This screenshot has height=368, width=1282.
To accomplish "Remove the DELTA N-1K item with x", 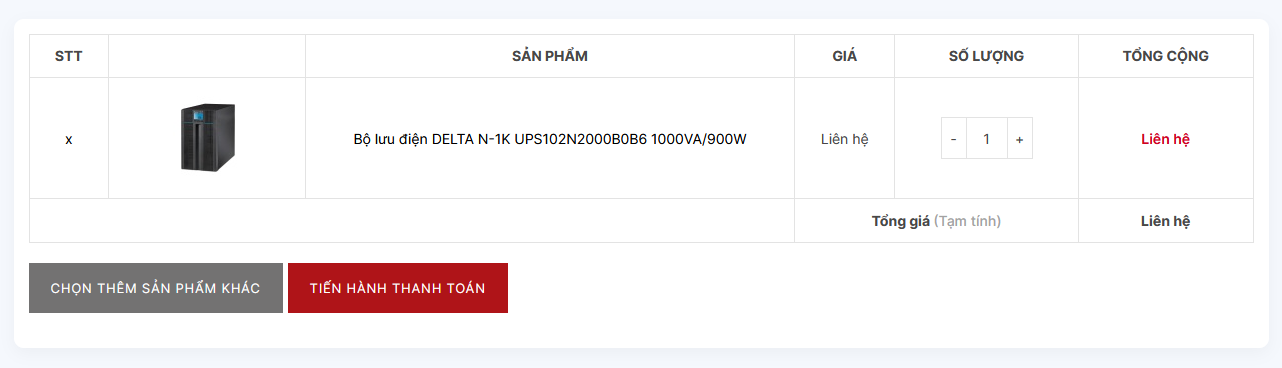I will coord(68,140).
